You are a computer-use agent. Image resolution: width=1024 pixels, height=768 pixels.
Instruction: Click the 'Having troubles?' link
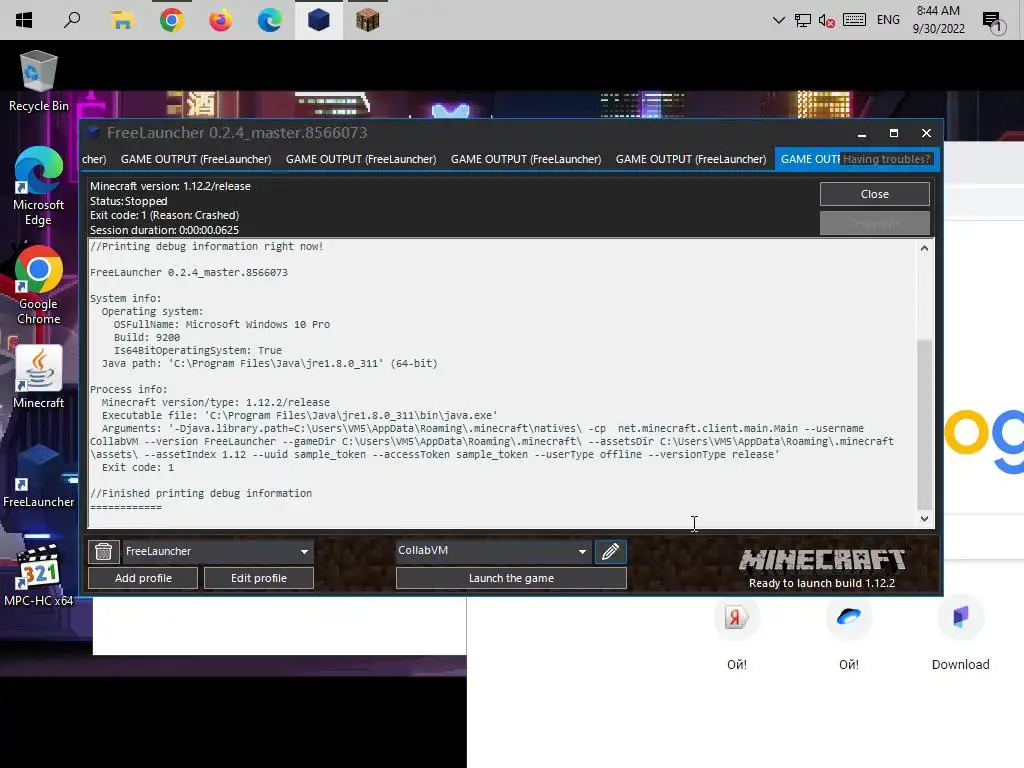click(x=886, y=159)
